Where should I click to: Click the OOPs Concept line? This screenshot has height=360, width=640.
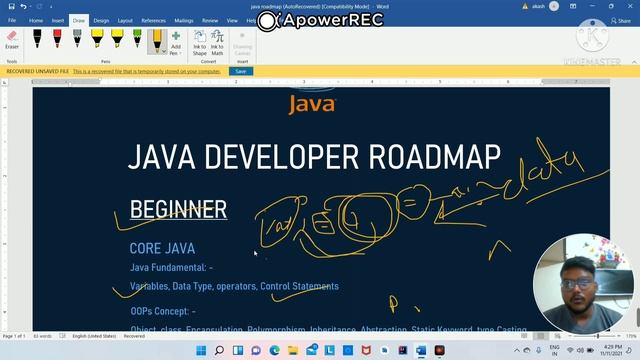[163, 311]
